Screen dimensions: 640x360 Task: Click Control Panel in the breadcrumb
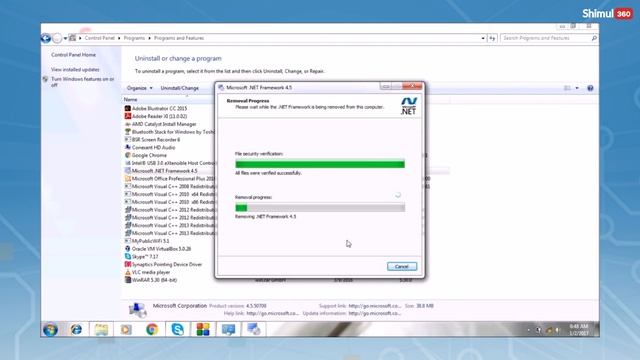click(100, 38)
